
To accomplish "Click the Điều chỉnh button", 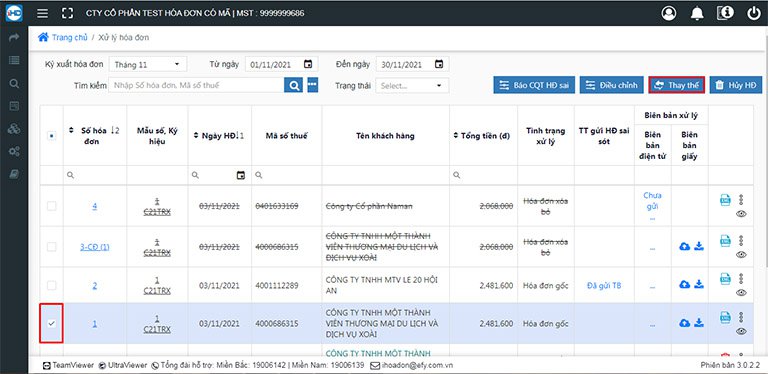I will 612,85.
